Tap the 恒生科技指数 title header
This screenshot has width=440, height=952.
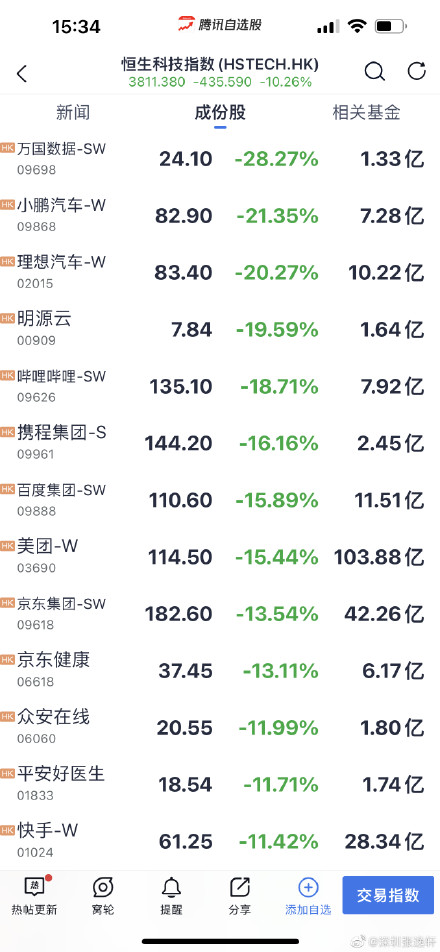220,64
